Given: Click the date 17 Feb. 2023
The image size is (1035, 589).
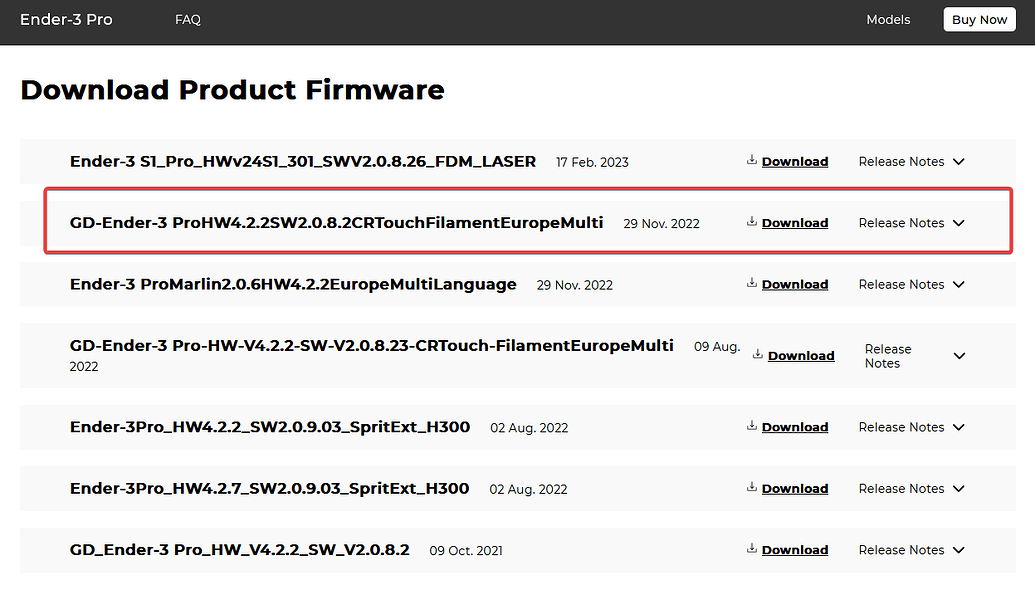Looking at the screenshot, I should tap(592, 162).
